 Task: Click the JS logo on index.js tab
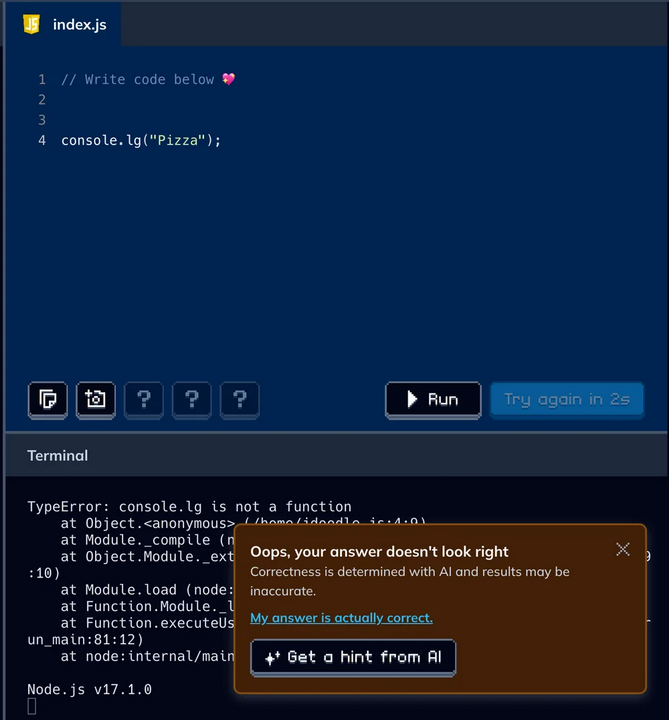(31, 24)
